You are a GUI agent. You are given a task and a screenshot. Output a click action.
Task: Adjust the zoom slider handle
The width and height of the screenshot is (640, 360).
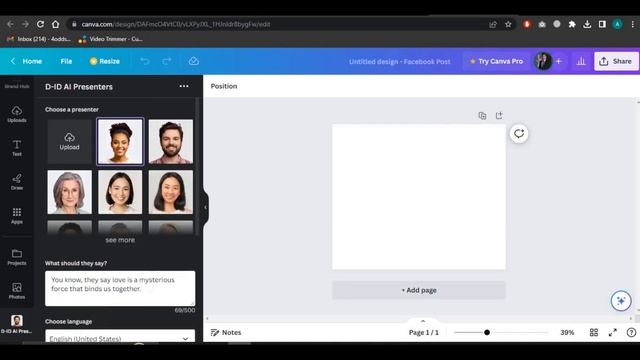[487, 333]
